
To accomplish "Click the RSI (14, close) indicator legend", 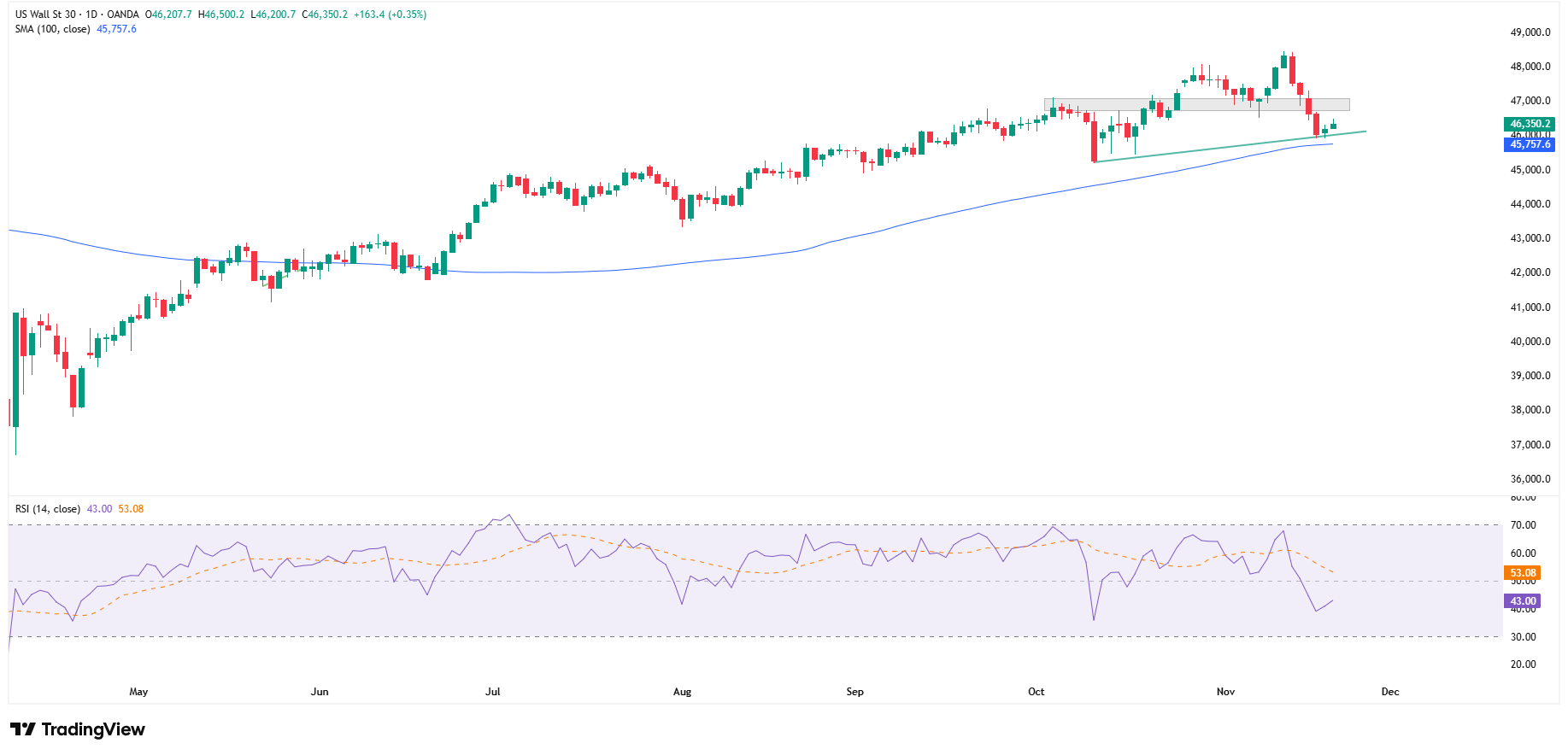I will 48,509.
